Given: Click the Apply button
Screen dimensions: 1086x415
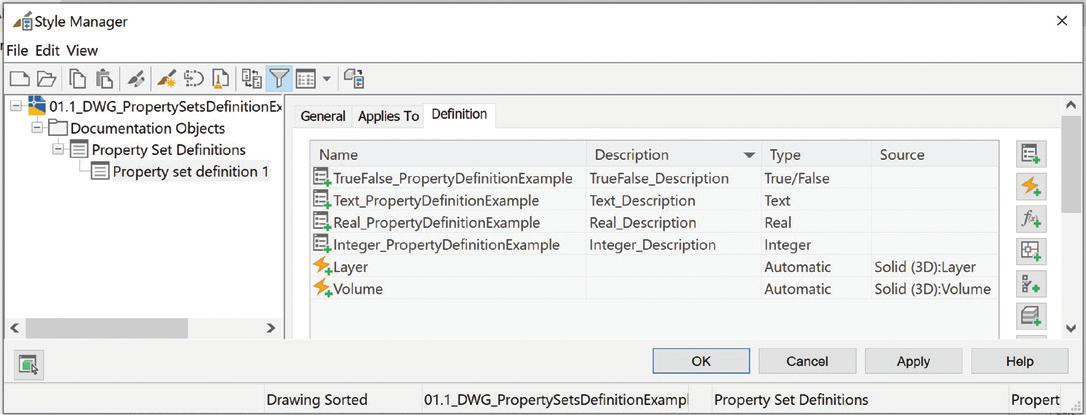Looking at the screenshot, I should tap(913, 361).
